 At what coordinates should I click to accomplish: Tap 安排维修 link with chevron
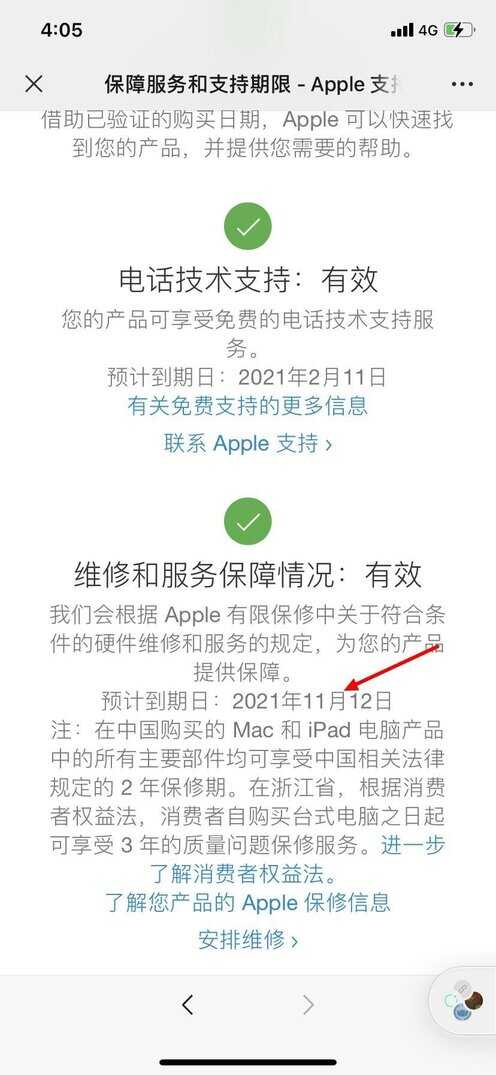248,939
